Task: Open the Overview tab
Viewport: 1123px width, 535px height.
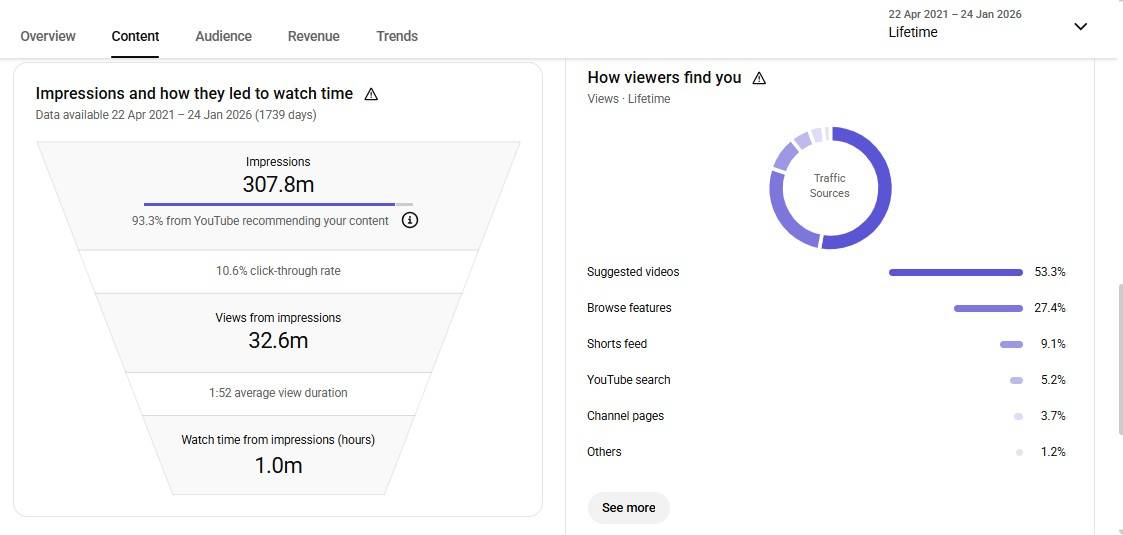Action: coord(48,36)
